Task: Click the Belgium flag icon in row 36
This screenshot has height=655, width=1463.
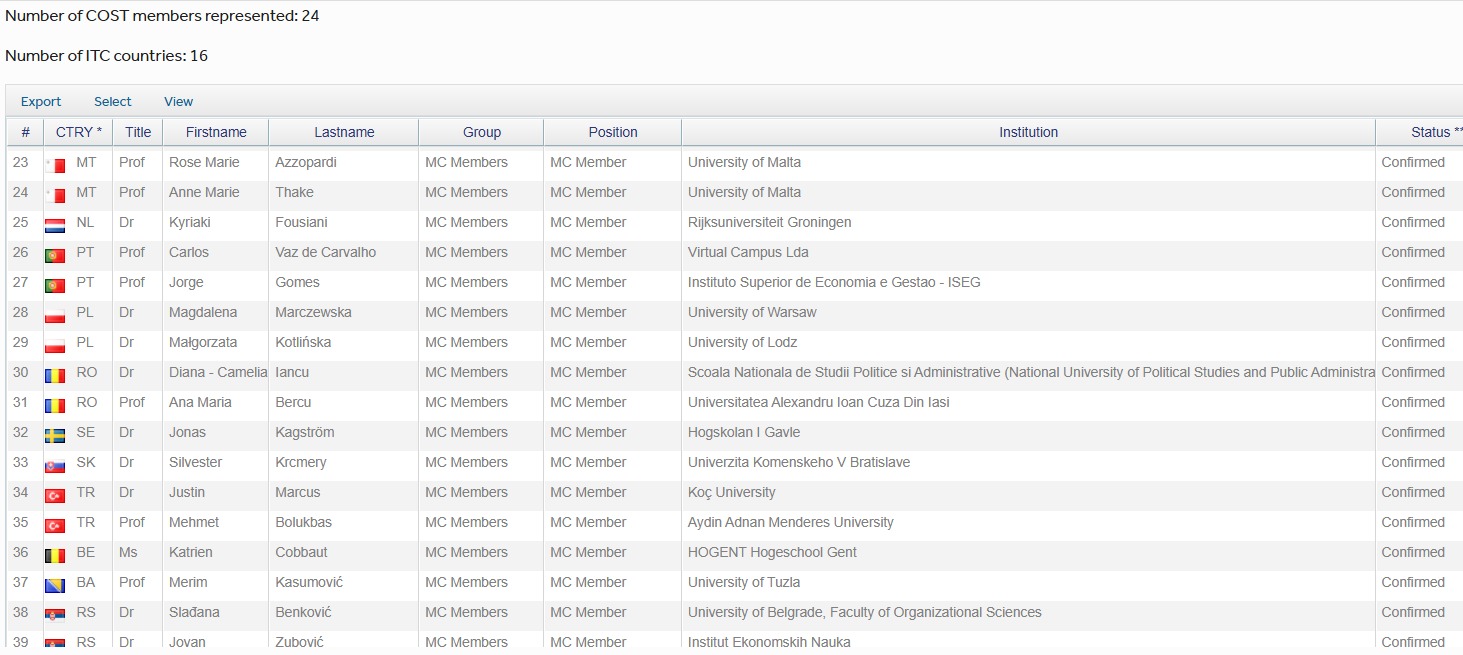Action: tap(55, 554)
